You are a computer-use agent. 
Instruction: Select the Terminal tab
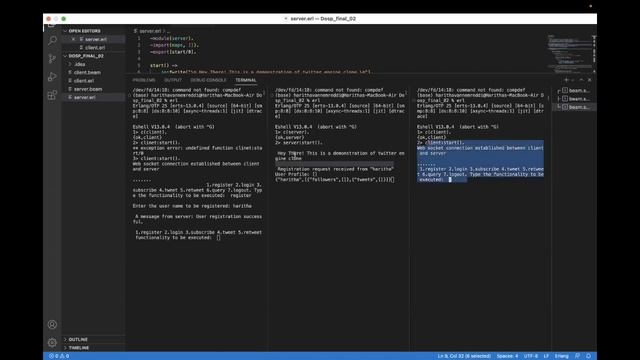[x=246, y=80]
